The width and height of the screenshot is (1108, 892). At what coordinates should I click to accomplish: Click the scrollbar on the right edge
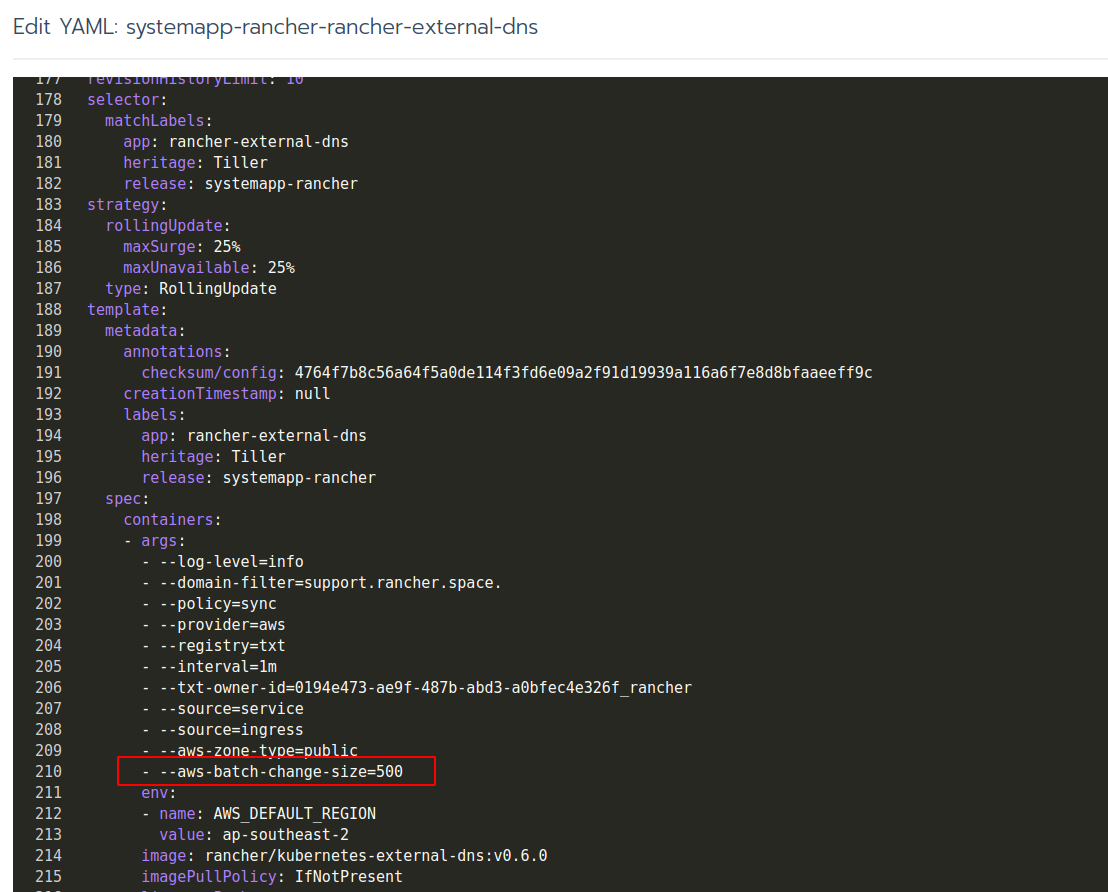[x=1101, y=450]
